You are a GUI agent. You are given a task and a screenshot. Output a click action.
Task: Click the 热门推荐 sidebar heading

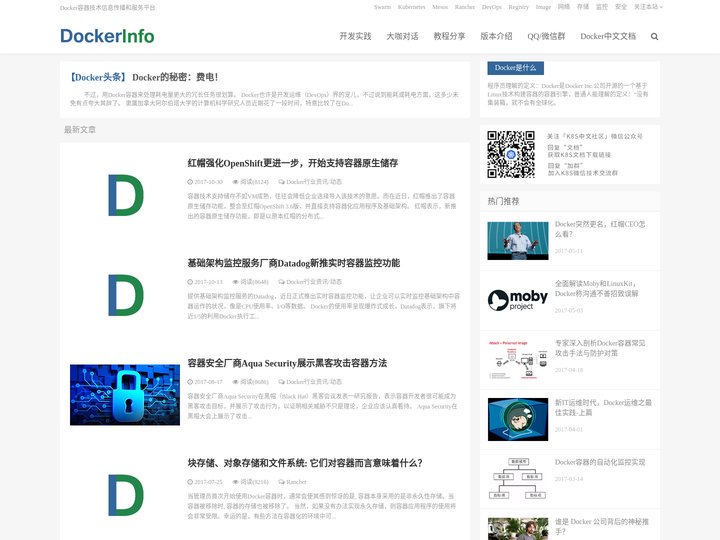[503, 201]
